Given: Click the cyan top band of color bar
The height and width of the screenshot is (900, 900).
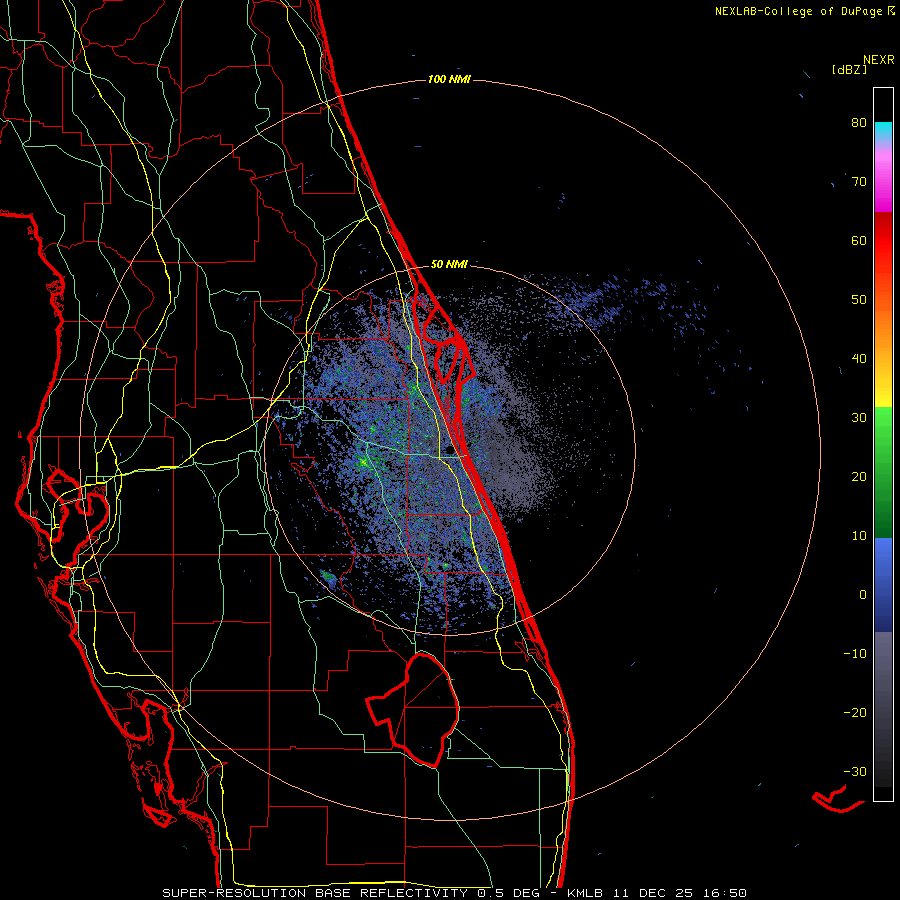Looking at the screenshot, I should [x=883, y=131].
